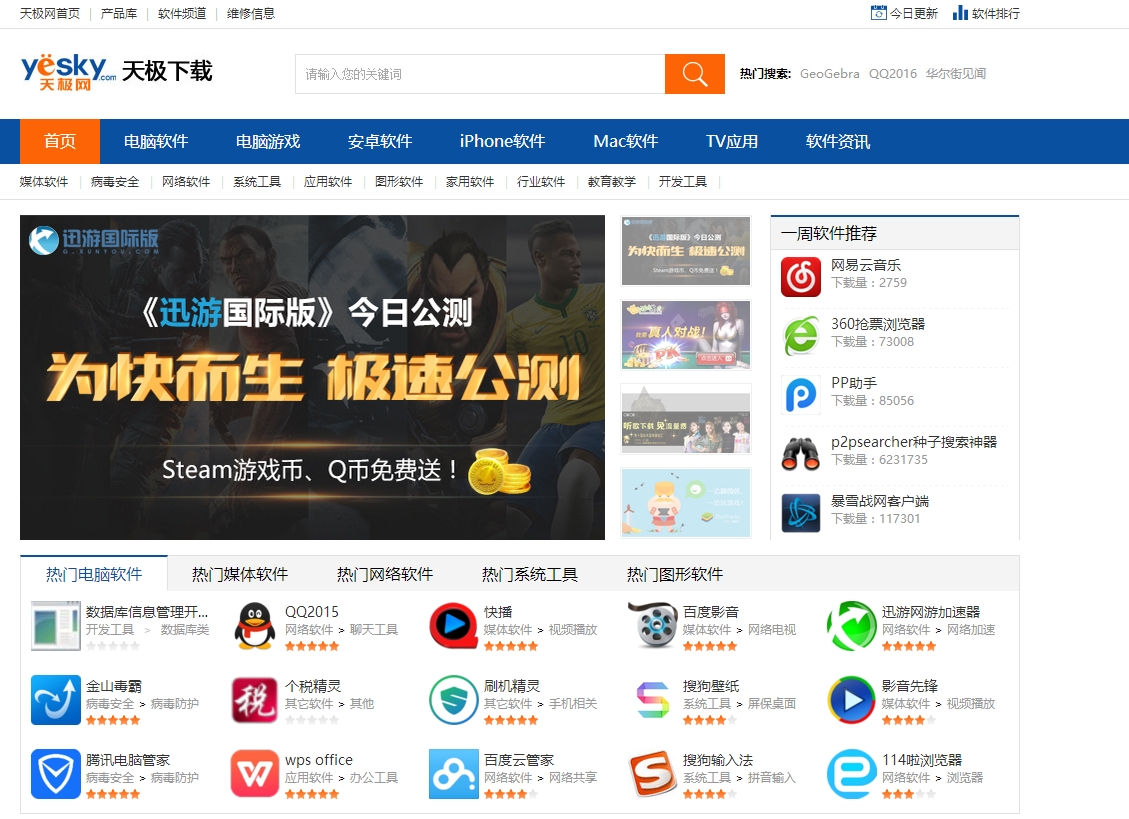Viewport: 1129px width, 819px height.
Task: Open the 维修信息 top link
Action: [x=251, y=13]
